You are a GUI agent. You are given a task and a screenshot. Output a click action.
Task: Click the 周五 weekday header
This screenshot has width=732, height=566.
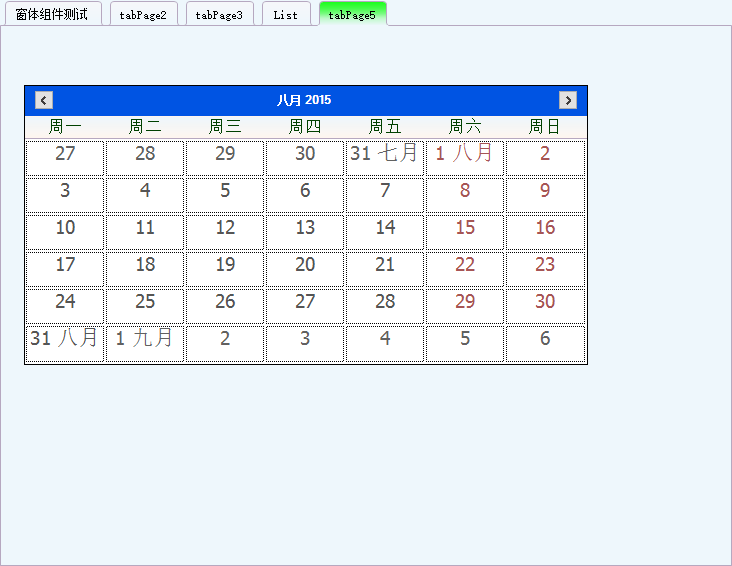coord(385,127)
